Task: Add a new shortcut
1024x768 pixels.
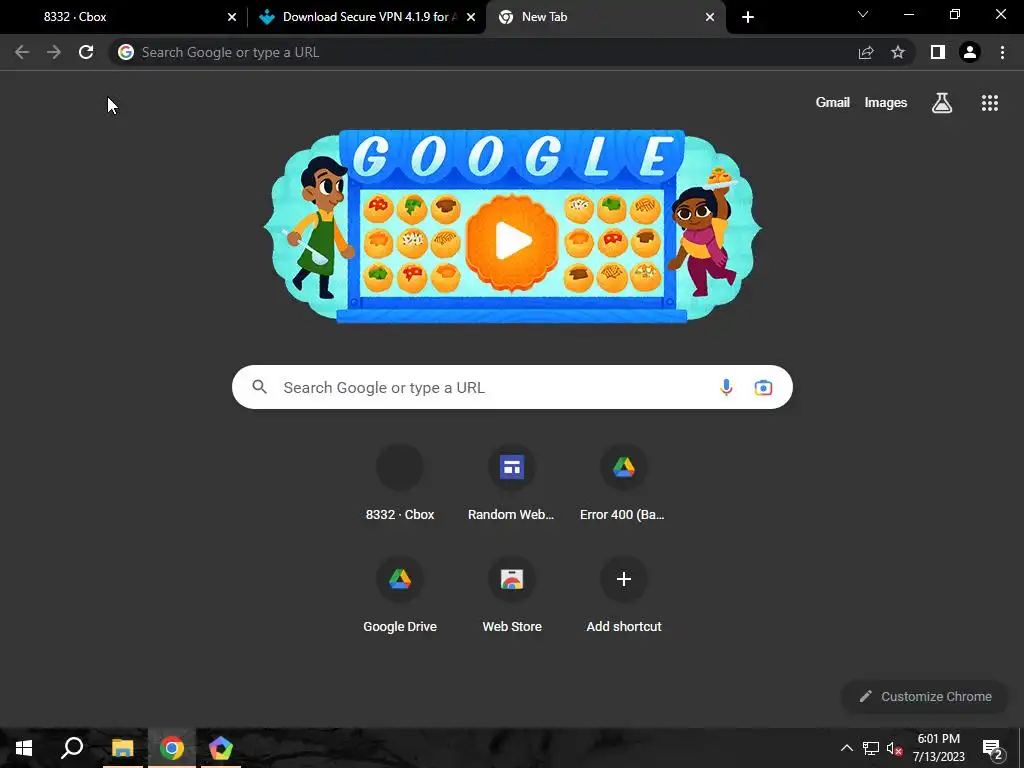Action: point(623,595)
